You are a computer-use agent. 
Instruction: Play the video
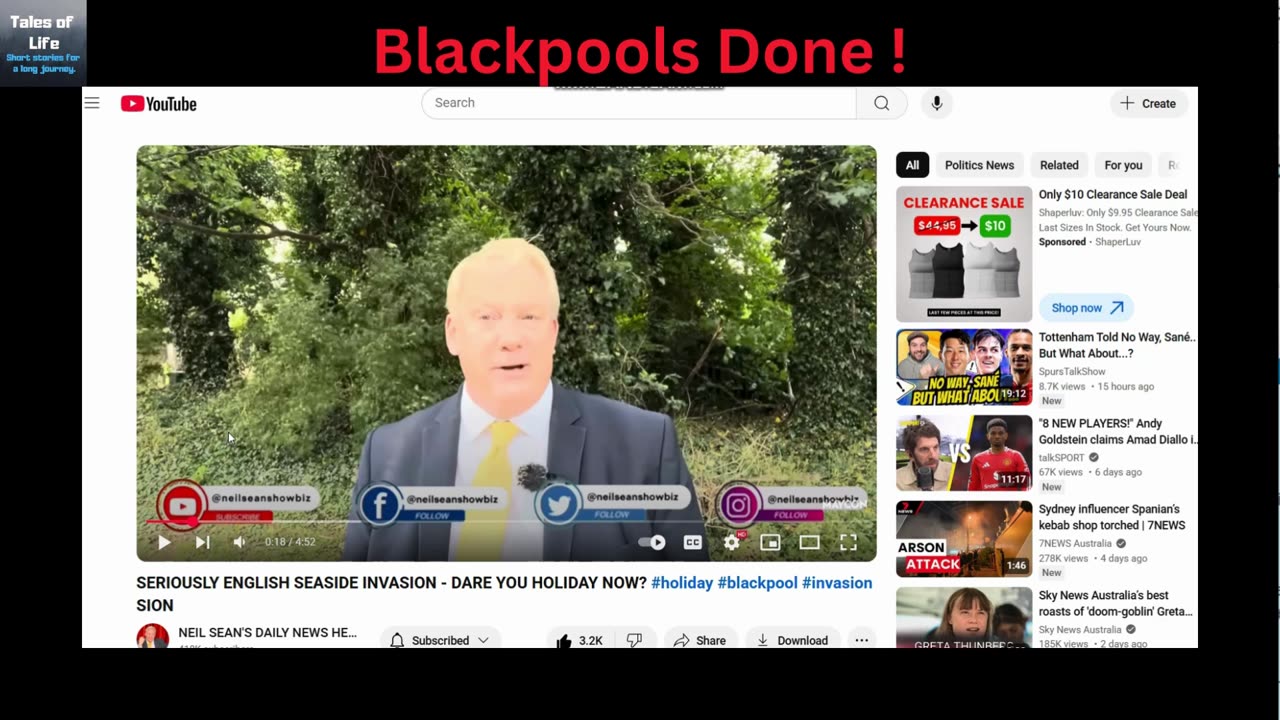click(x=164, y=542)
